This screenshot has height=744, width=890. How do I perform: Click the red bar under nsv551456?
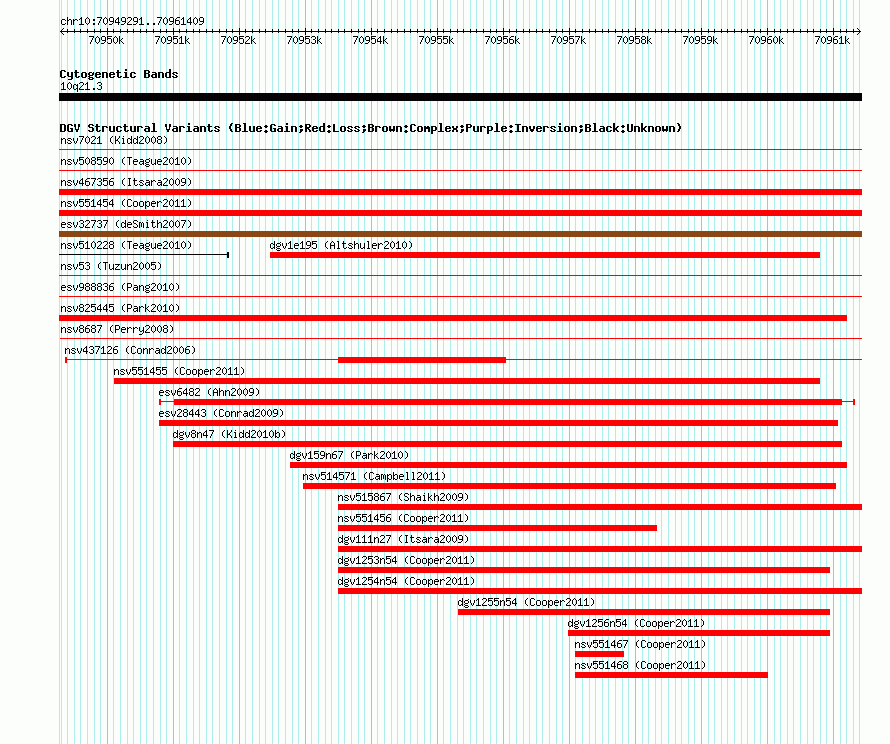coord(497,528)
